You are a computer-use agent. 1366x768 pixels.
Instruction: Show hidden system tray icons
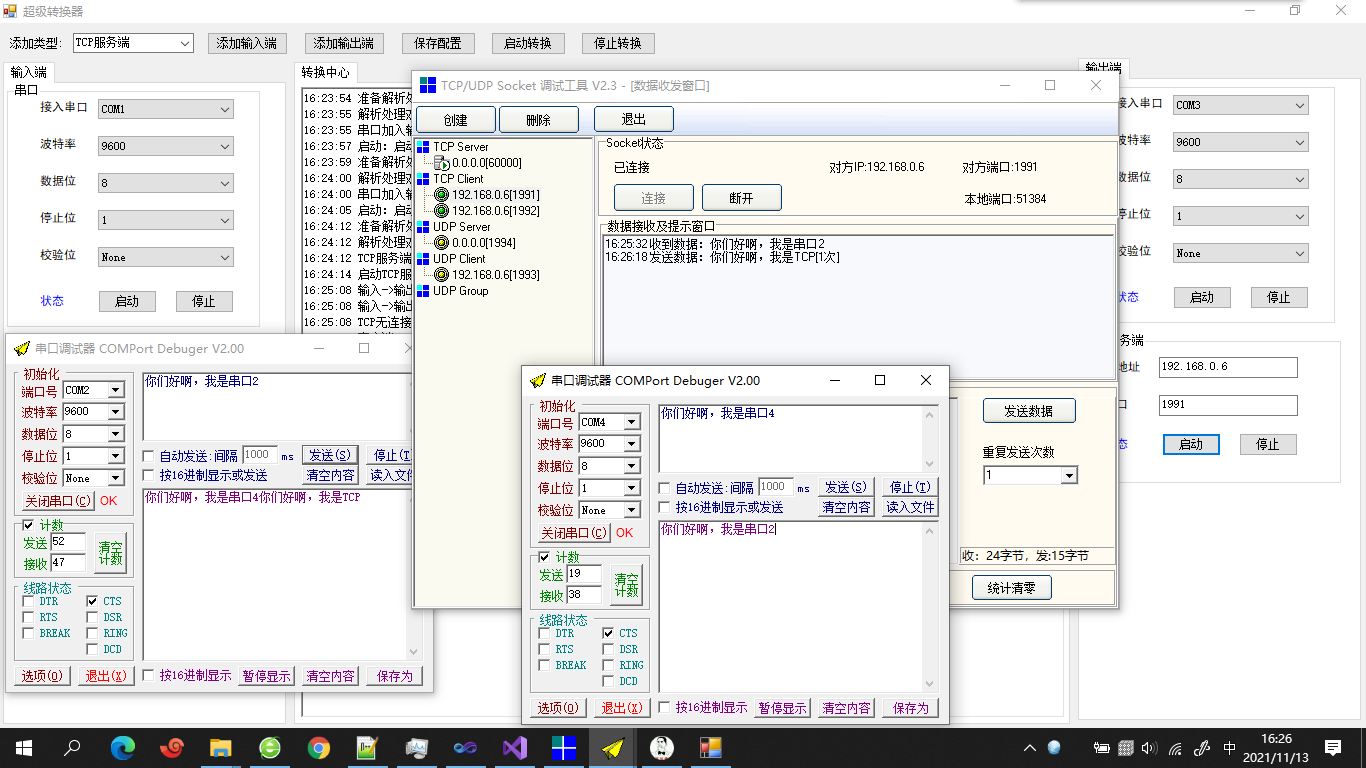1030,747
